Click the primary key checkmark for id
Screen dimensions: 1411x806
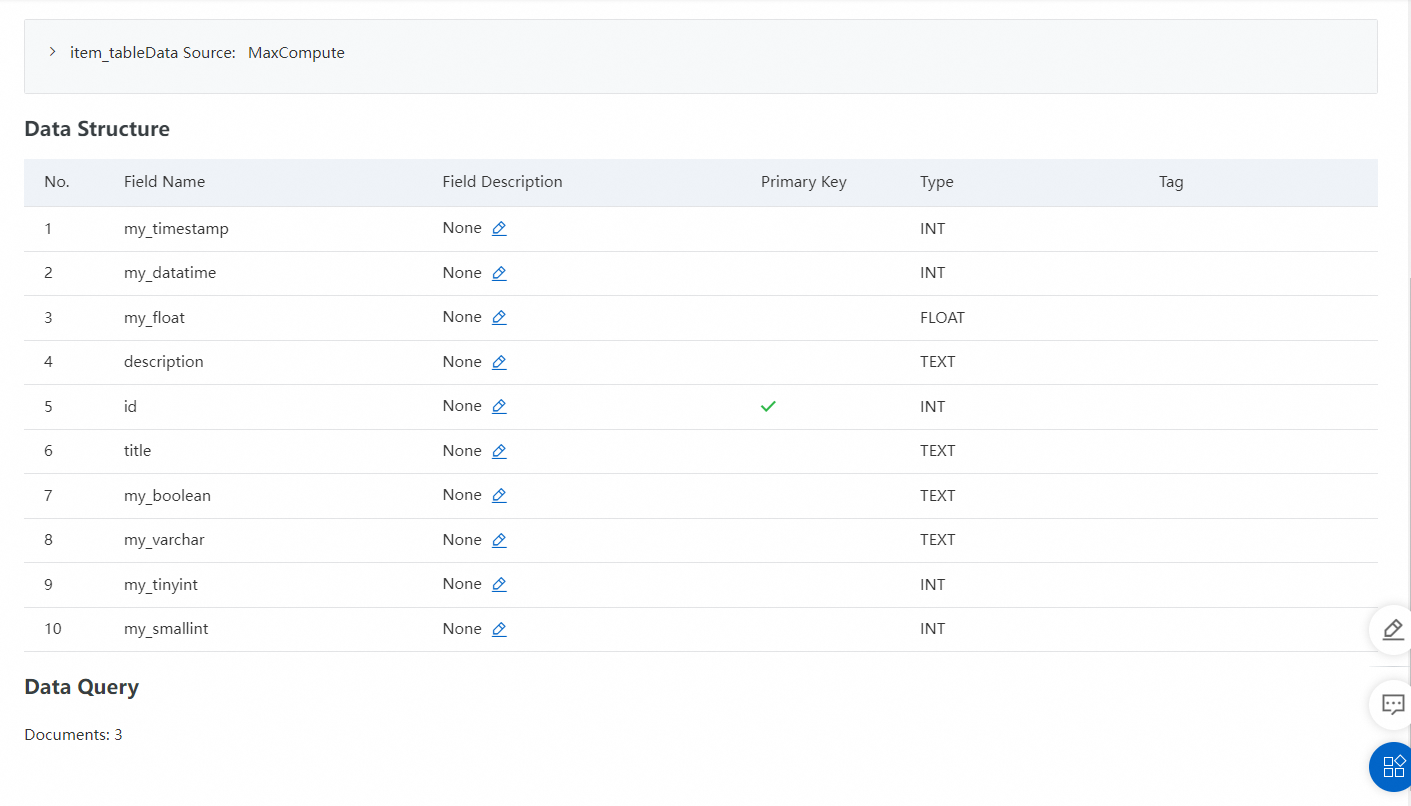[768, 407]
